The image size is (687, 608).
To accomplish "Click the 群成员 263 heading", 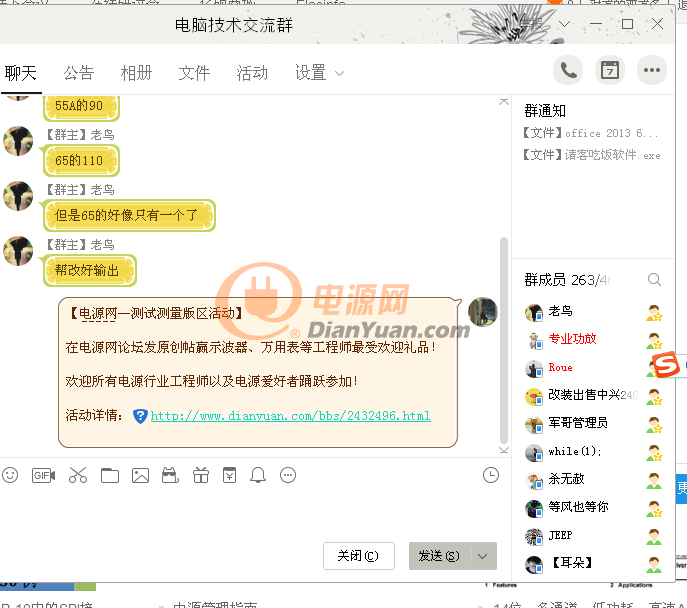I will (x=567, y=279).
